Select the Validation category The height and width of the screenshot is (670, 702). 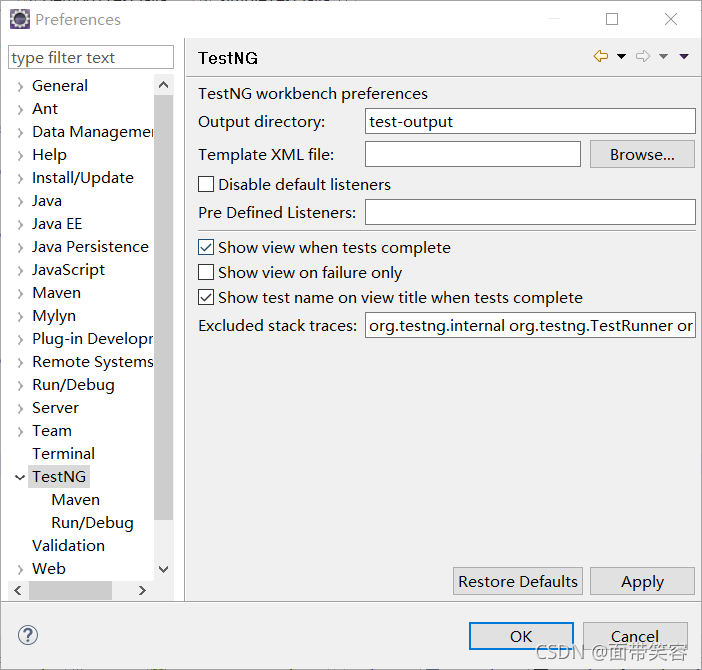tap(68, 546)
